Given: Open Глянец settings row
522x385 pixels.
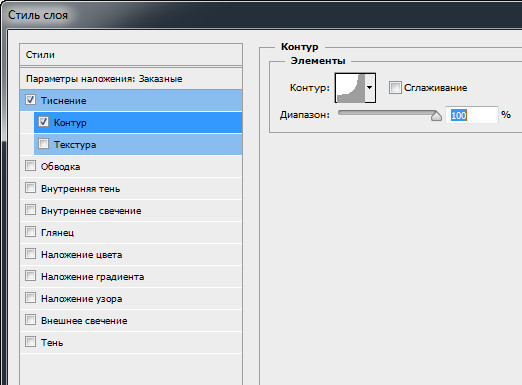Looking at the screenshot, I should 131,232.
